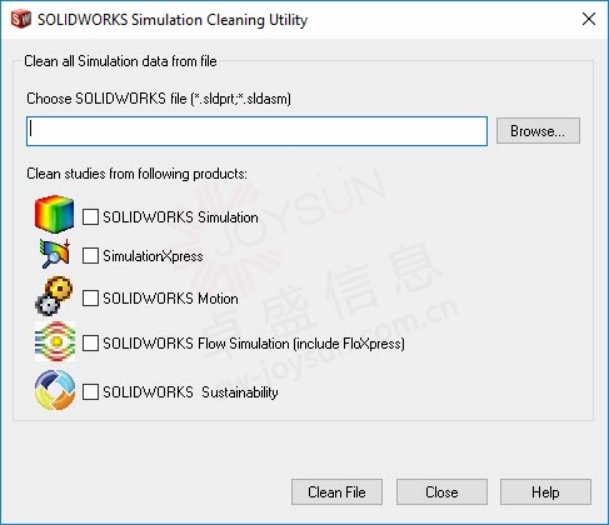Click the Flow Simulation streamlines icon
The width and height of the screenshot is (609, 525).
(55, 341)
